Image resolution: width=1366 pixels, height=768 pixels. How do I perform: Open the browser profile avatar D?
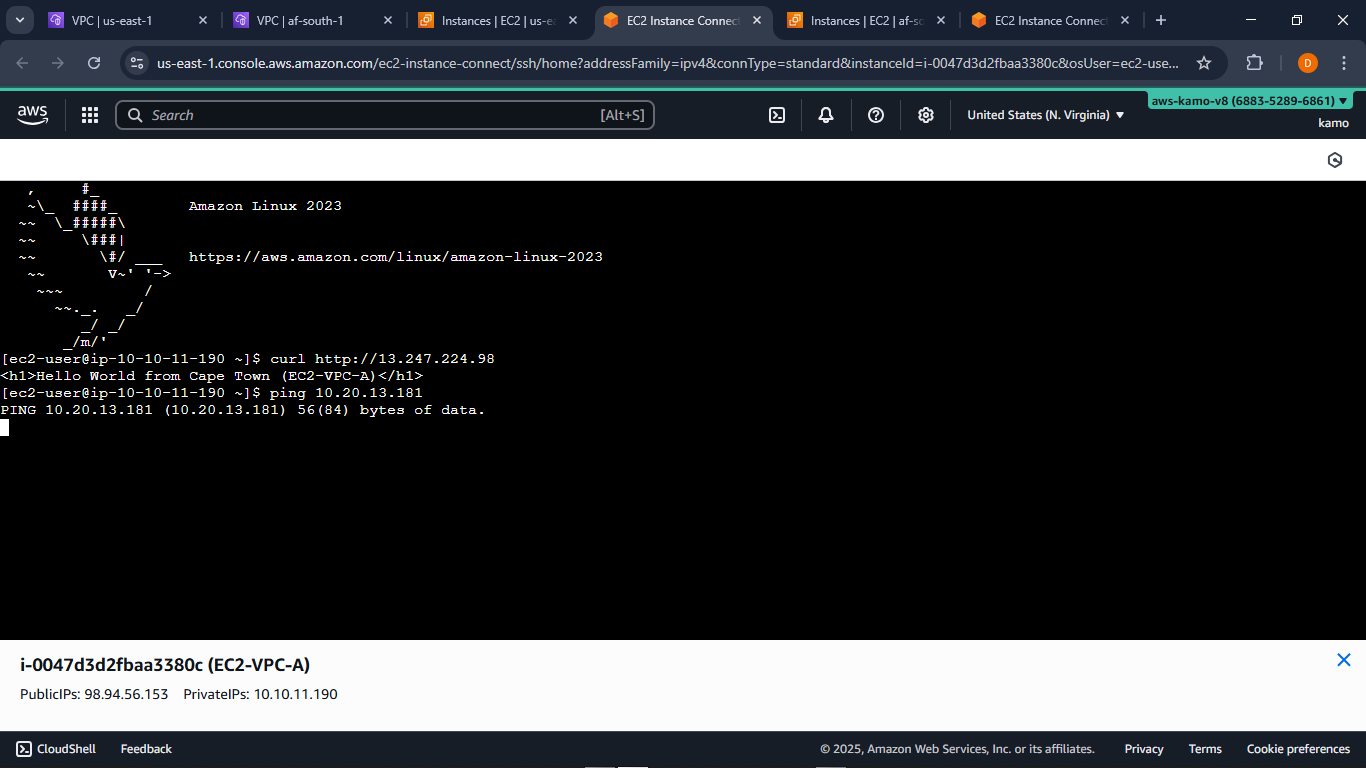coord(1307,62)
